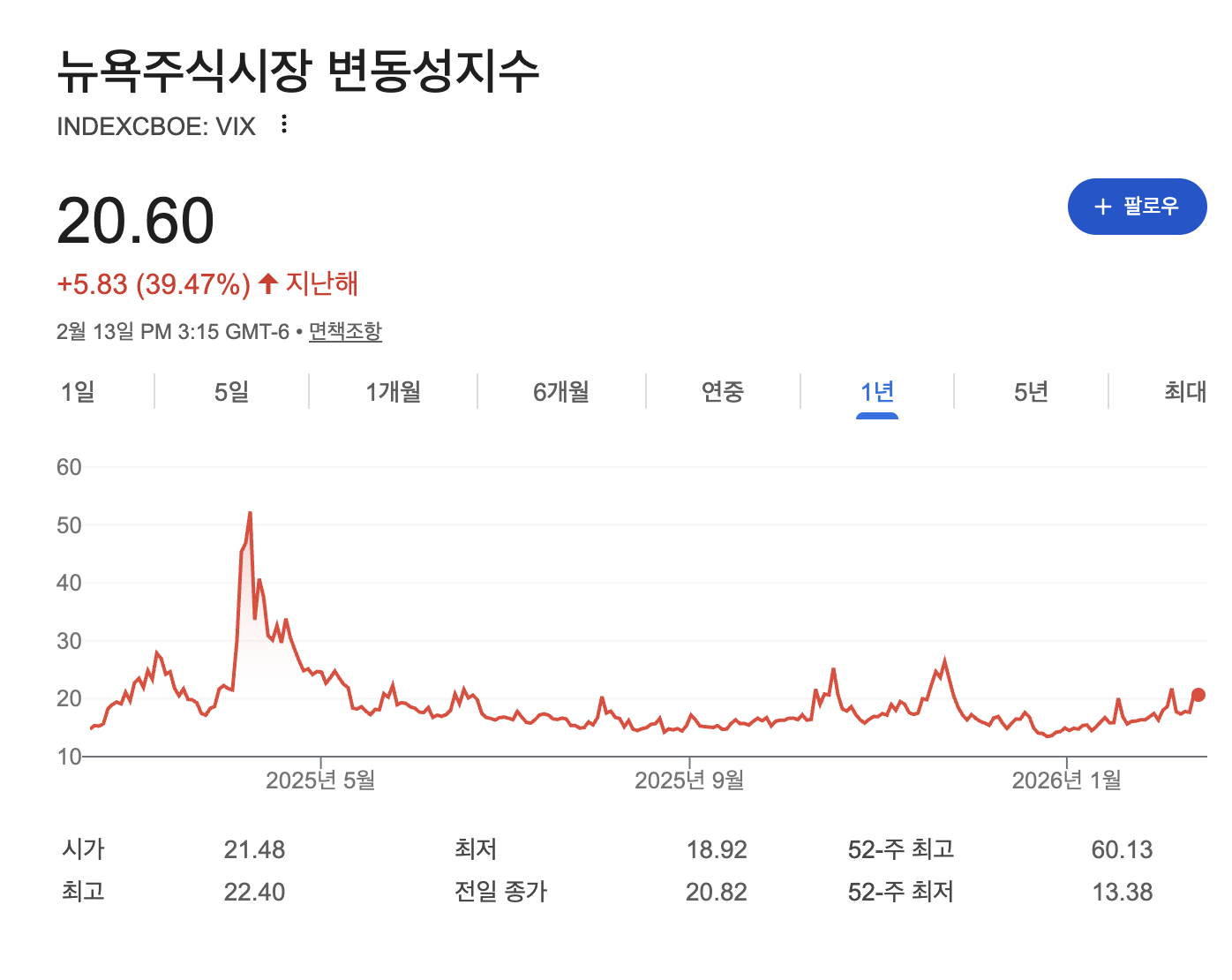Click the April 2025 peak on chart

point(250,513)
